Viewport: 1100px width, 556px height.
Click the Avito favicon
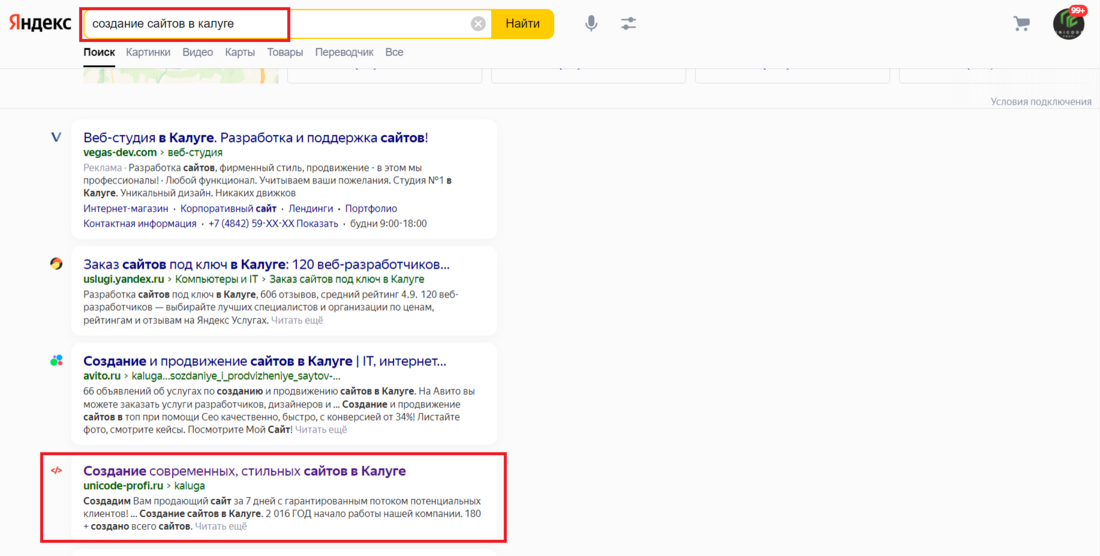pos(56,360)
